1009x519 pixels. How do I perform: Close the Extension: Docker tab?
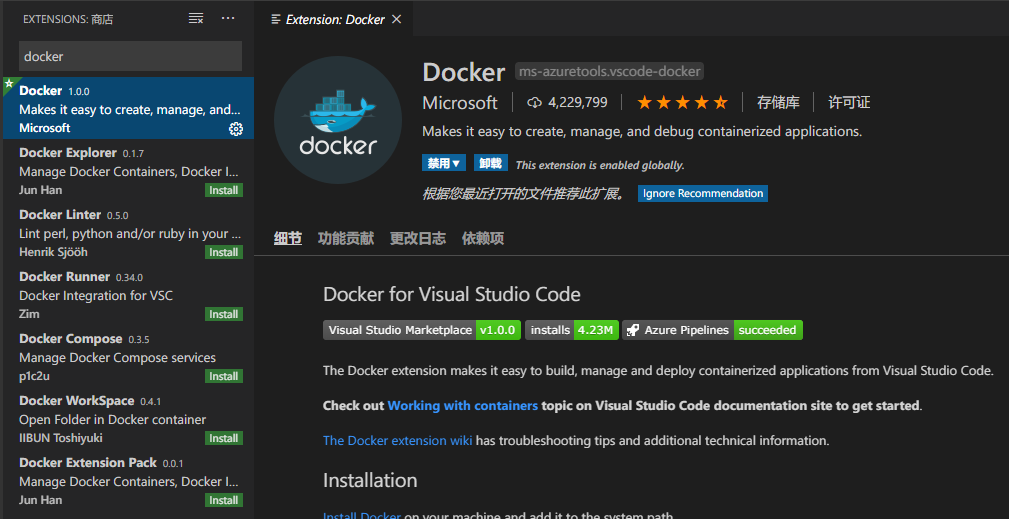(397, 20)
